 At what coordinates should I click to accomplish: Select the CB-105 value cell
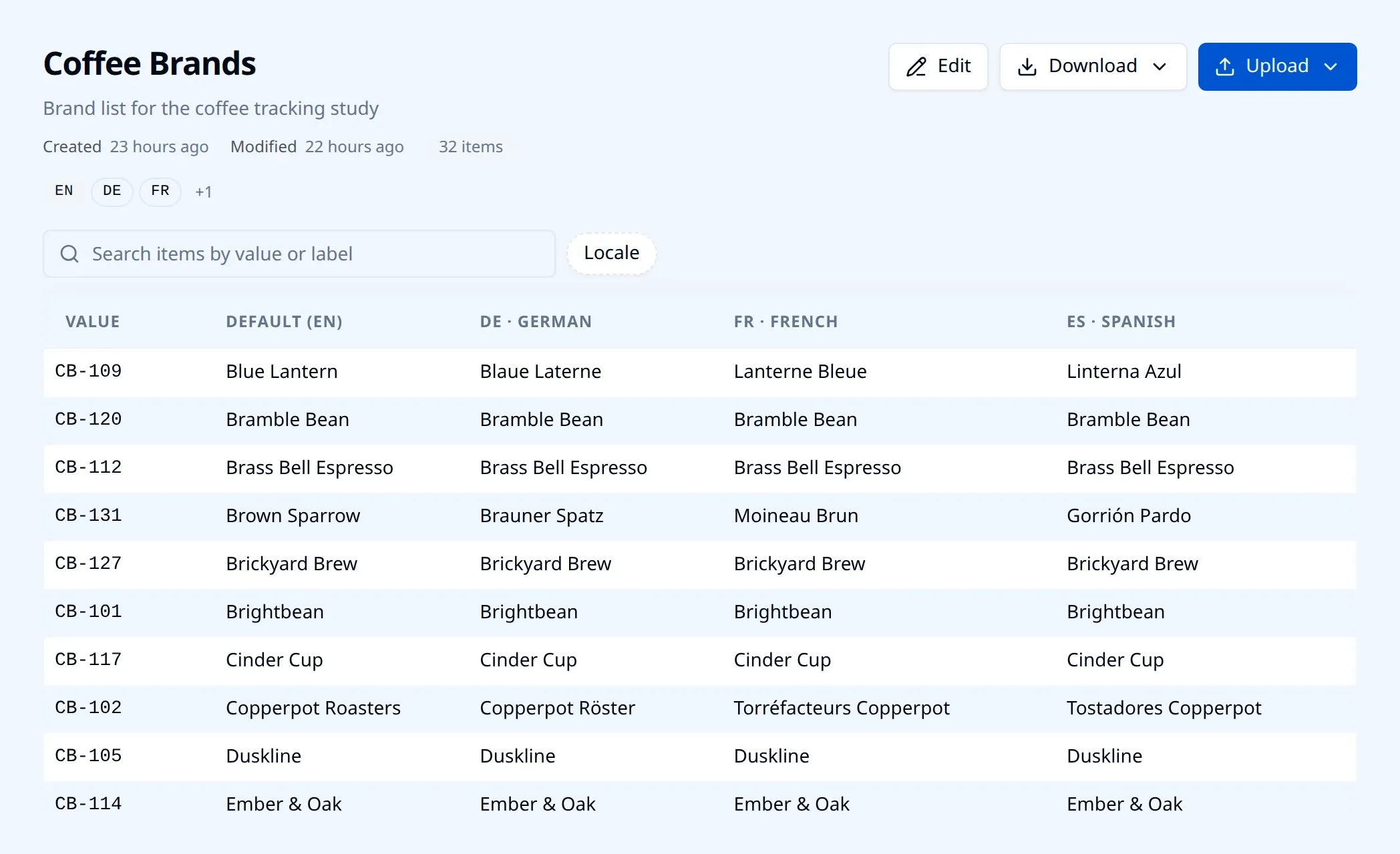click(x=88, y=756)
